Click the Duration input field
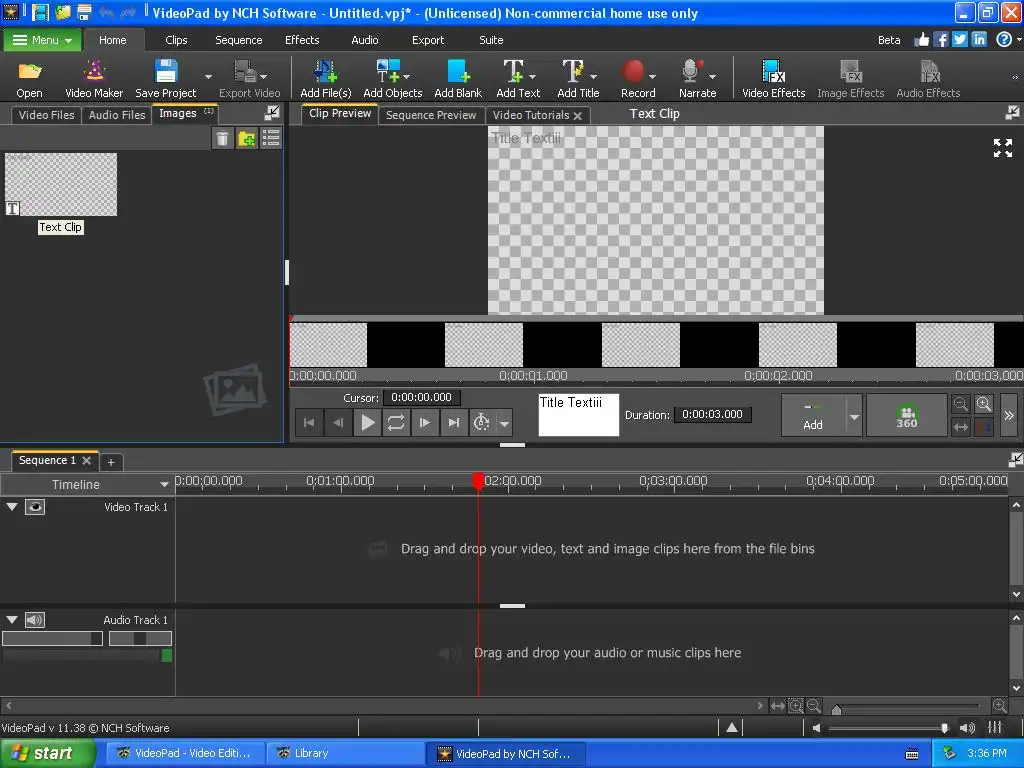Screen dimensions: 1024x768 tap(712, 415)
